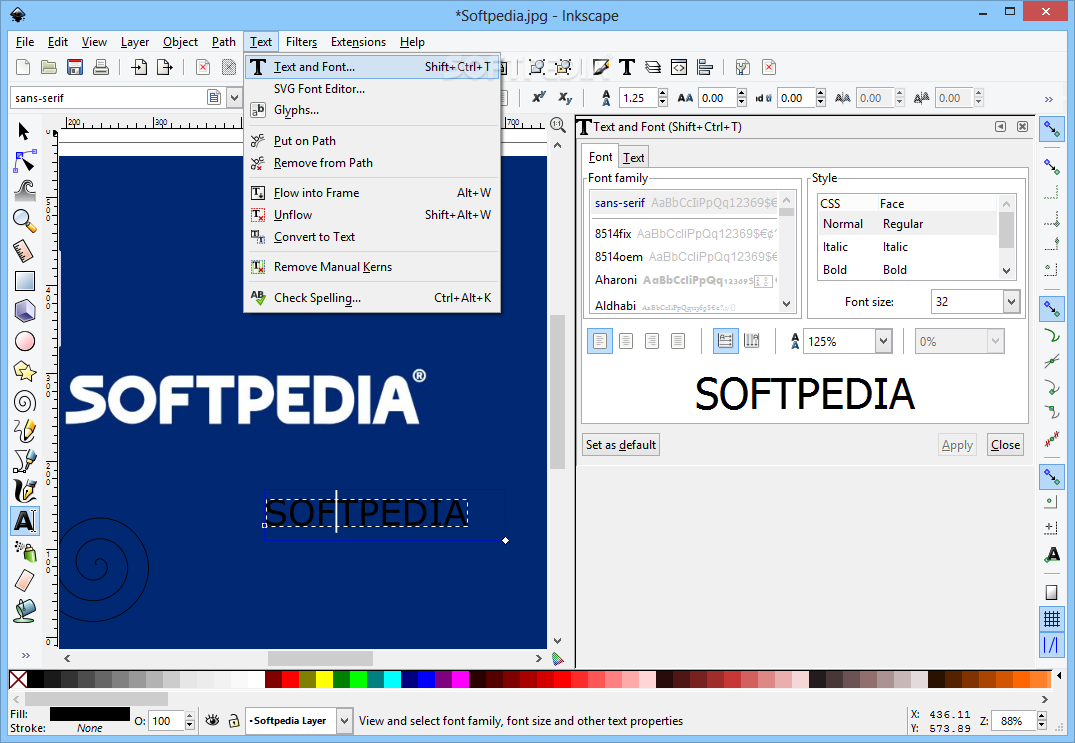Image resolution: width=1075 pixels, height=743 pixels.
Task: Pick the cyan palette swatch
Action: [391, 679]
